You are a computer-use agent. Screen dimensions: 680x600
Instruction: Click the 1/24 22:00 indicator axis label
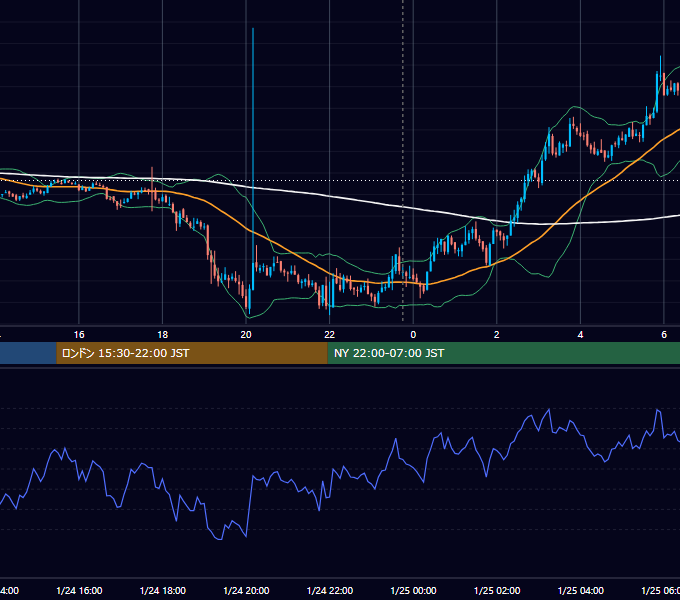pyautogui.click(x=330, y=591)
